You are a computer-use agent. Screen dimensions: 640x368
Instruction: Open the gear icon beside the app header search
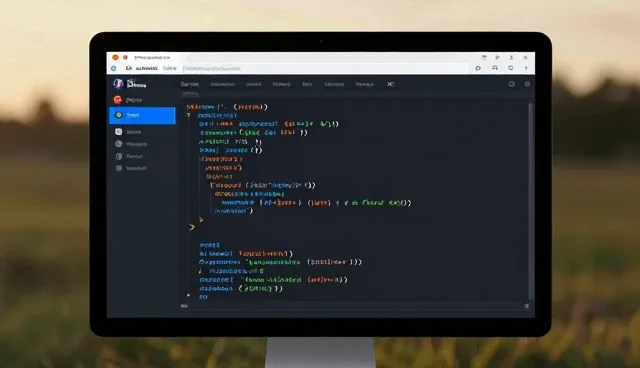point(527,84)
